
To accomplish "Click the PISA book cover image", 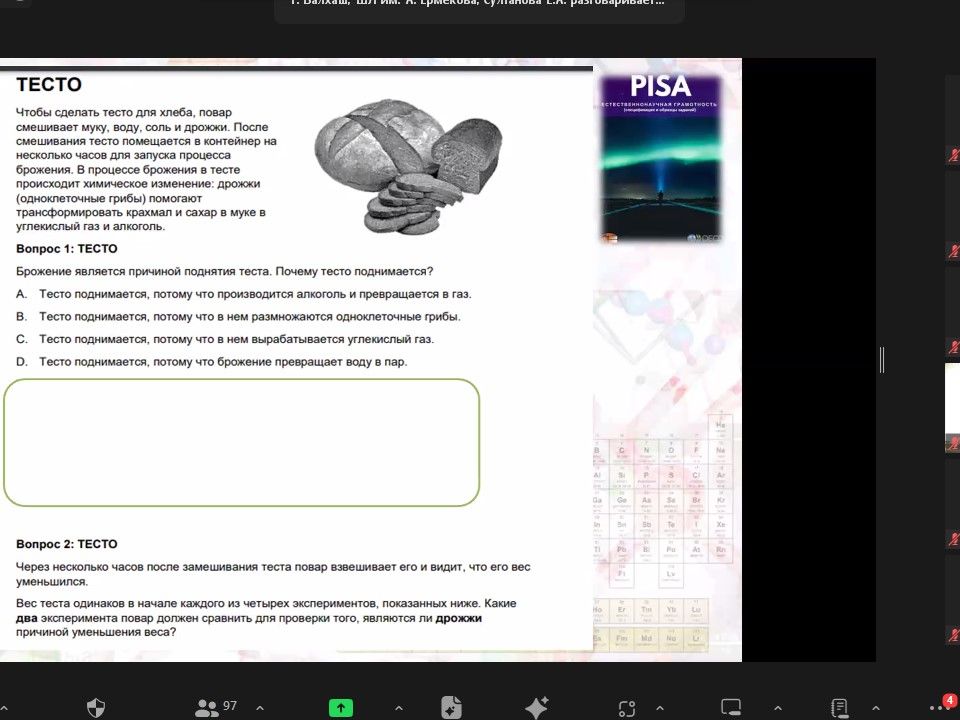I will (660, 160).
